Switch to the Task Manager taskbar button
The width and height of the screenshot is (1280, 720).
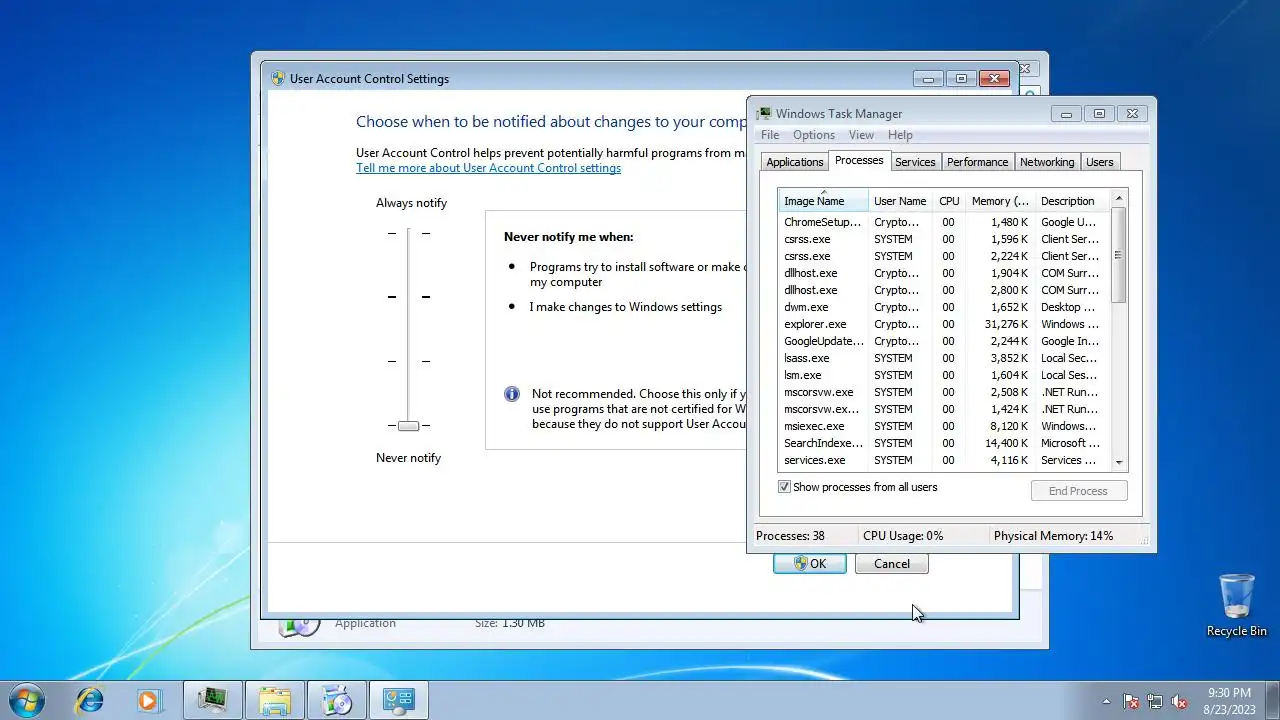click(212, 700)
